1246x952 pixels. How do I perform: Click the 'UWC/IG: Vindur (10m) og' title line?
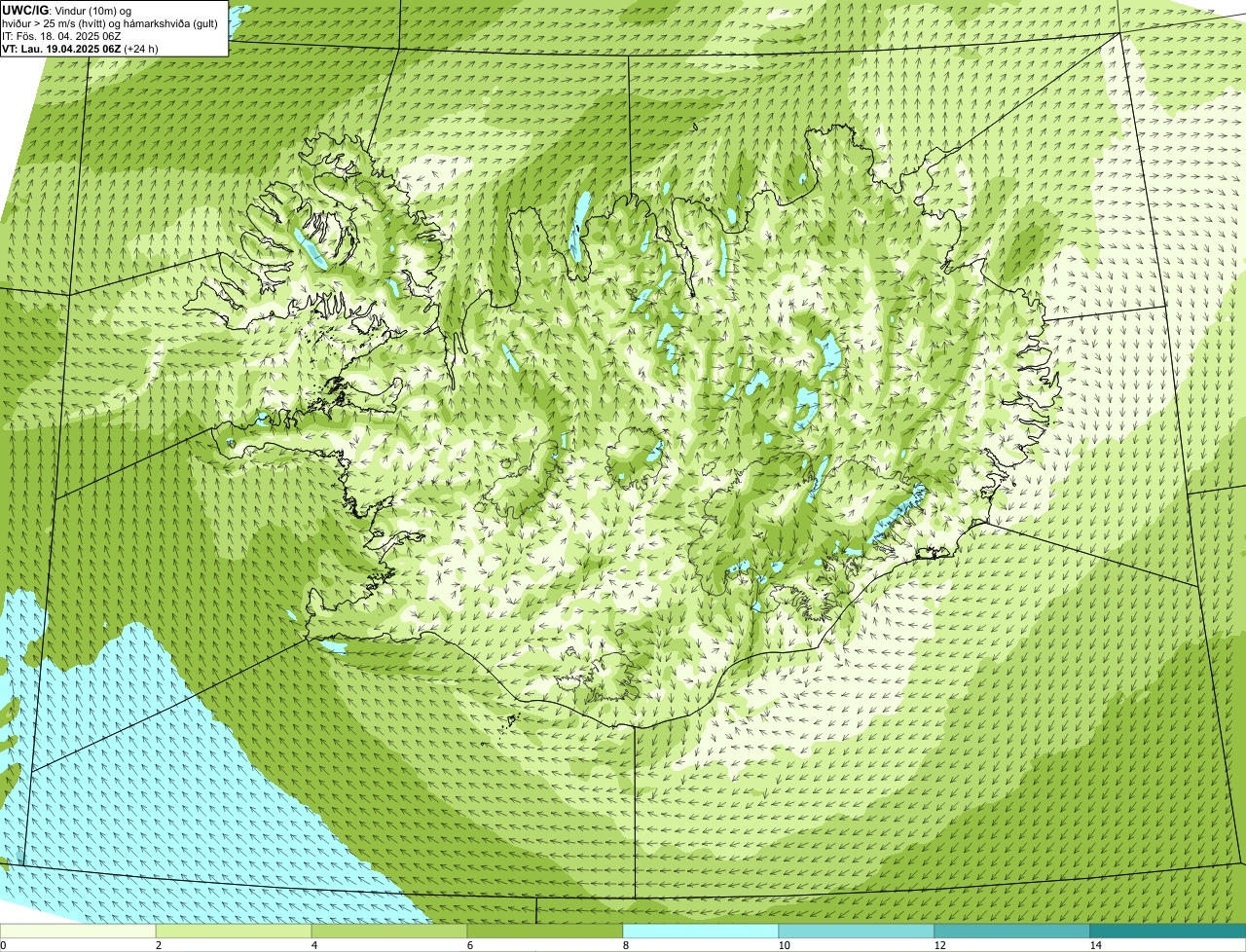click(x=66, y=10)
